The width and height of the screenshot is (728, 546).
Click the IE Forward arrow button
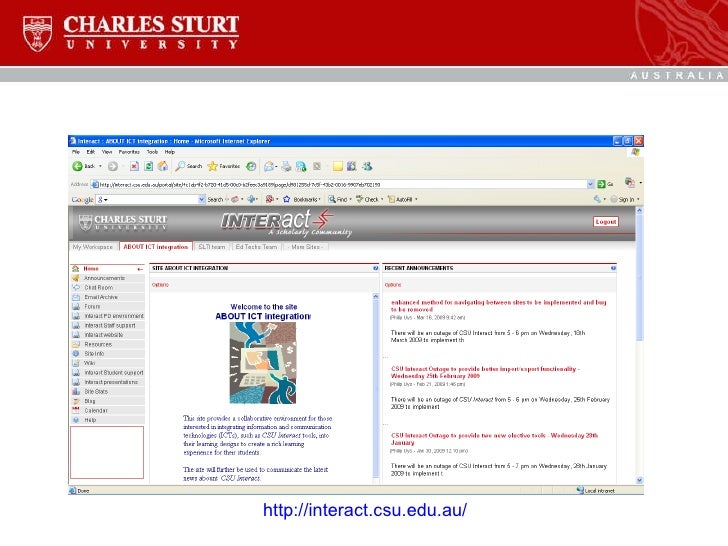click(112, 166)
